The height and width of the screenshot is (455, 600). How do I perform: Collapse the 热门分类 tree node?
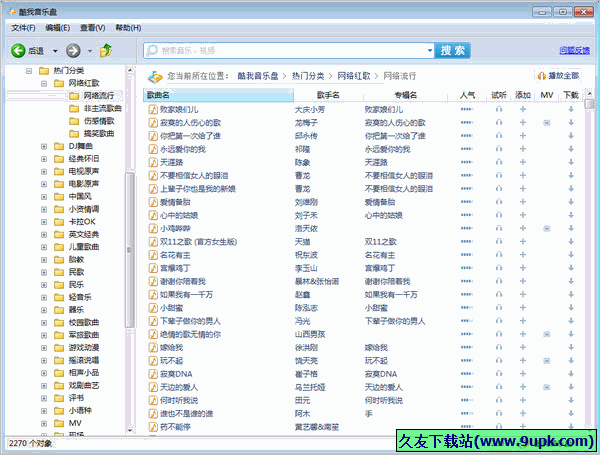coord(29,71)
